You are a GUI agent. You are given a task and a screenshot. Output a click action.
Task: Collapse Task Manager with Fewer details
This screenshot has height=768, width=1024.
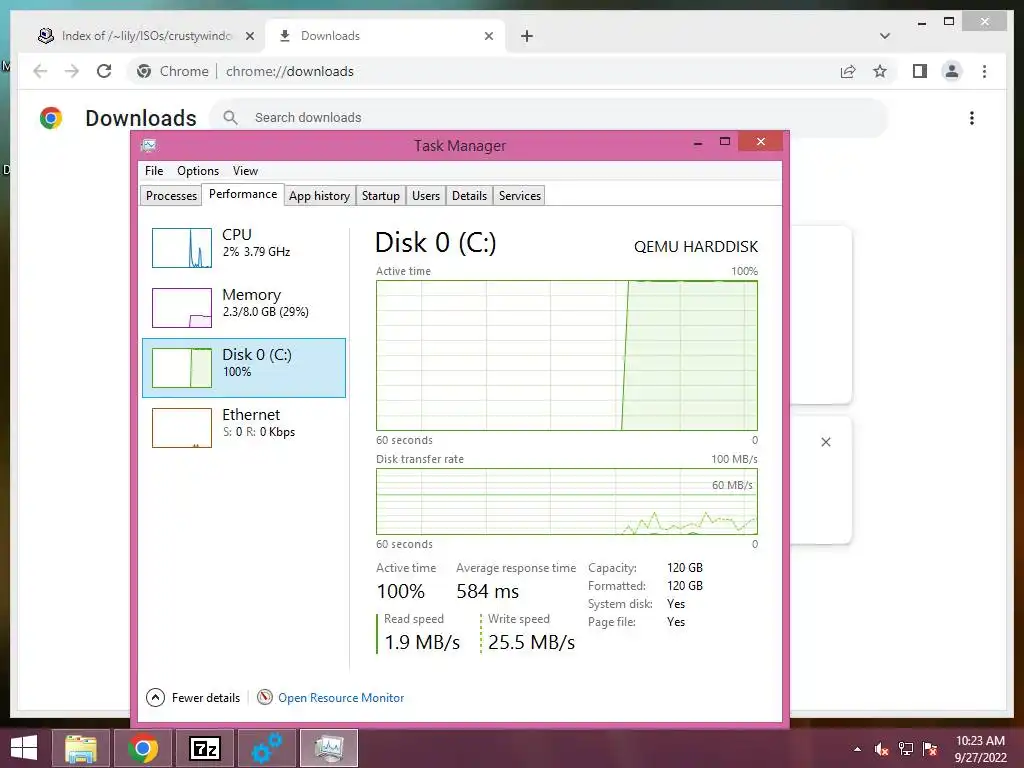[x=193, y=697]
